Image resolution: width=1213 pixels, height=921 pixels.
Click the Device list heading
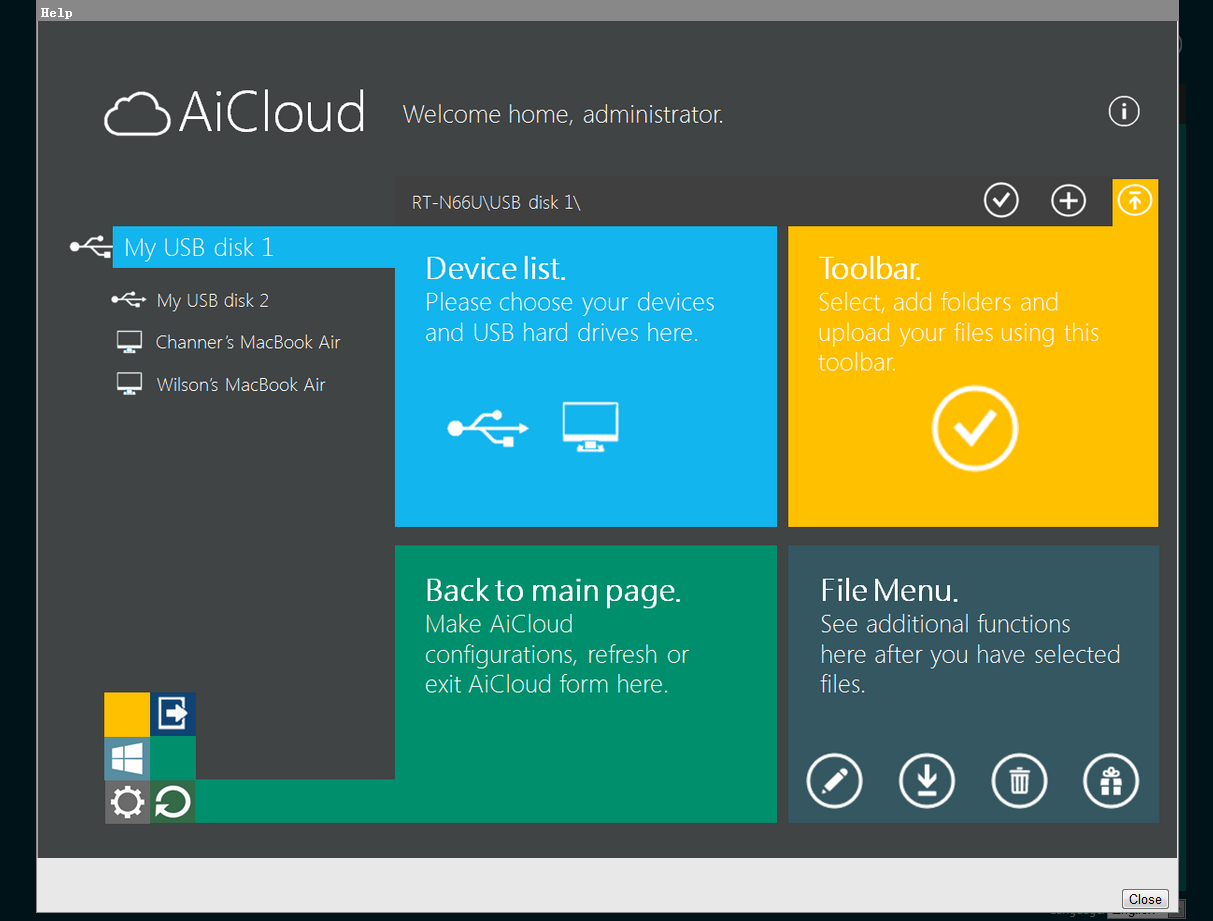[x=495, y=268]
